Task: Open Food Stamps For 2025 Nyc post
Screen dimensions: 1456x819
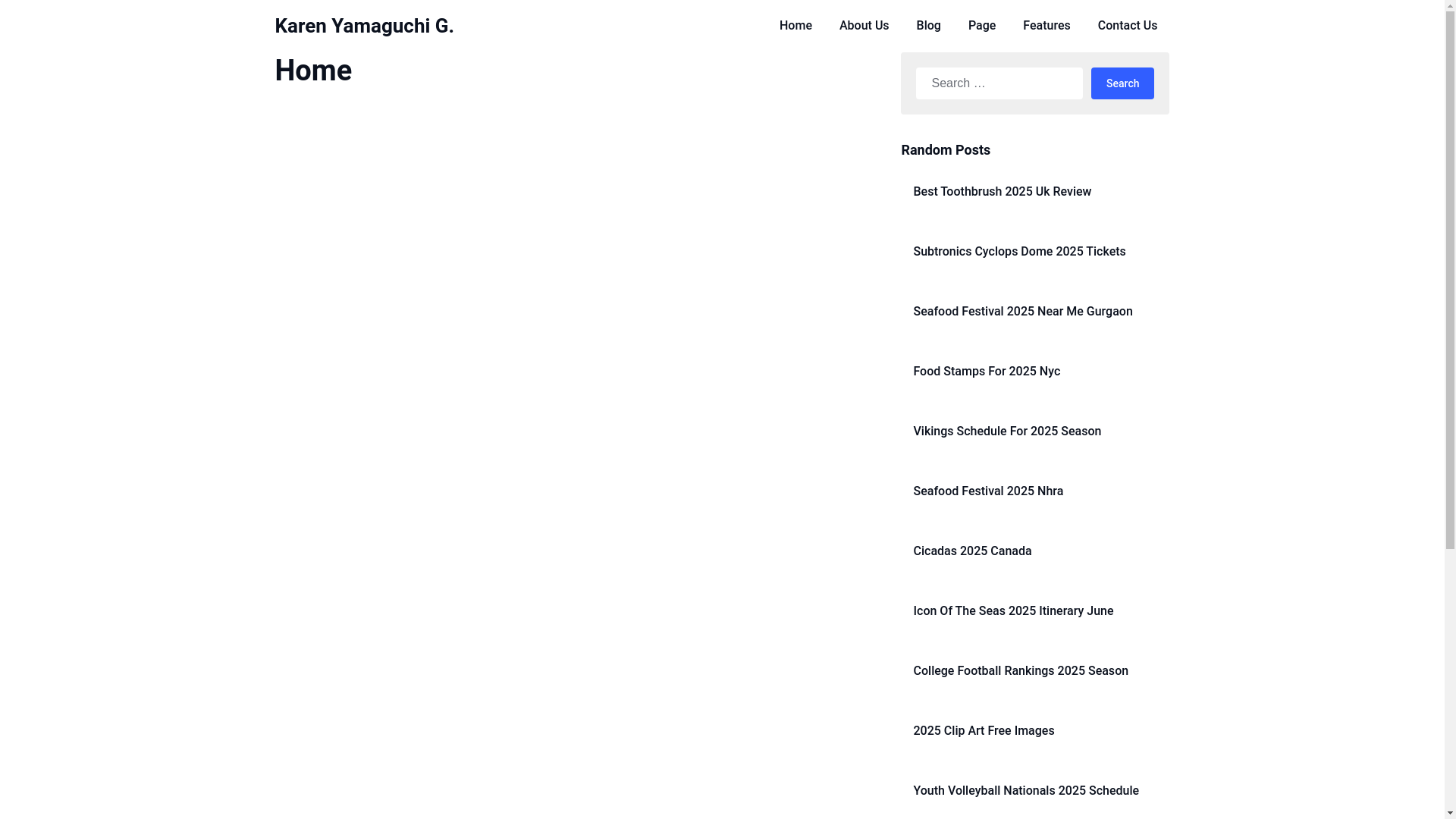Action: 987,372
